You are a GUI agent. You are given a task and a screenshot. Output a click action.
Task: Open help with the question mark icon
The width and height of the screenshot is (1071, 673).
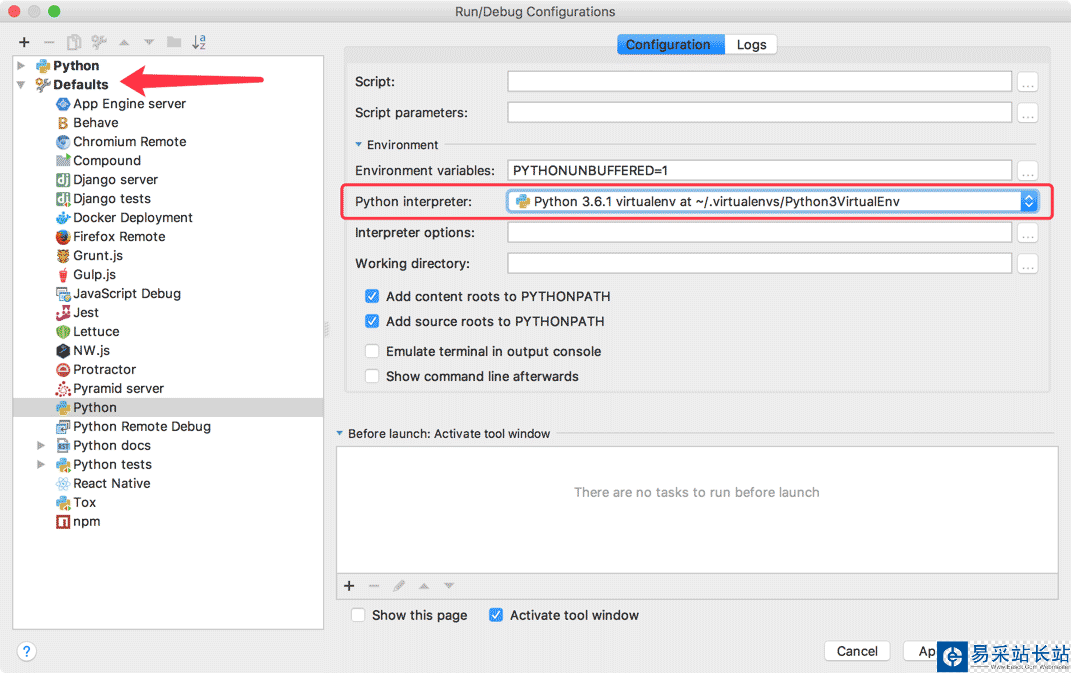(x=26, y=651)
